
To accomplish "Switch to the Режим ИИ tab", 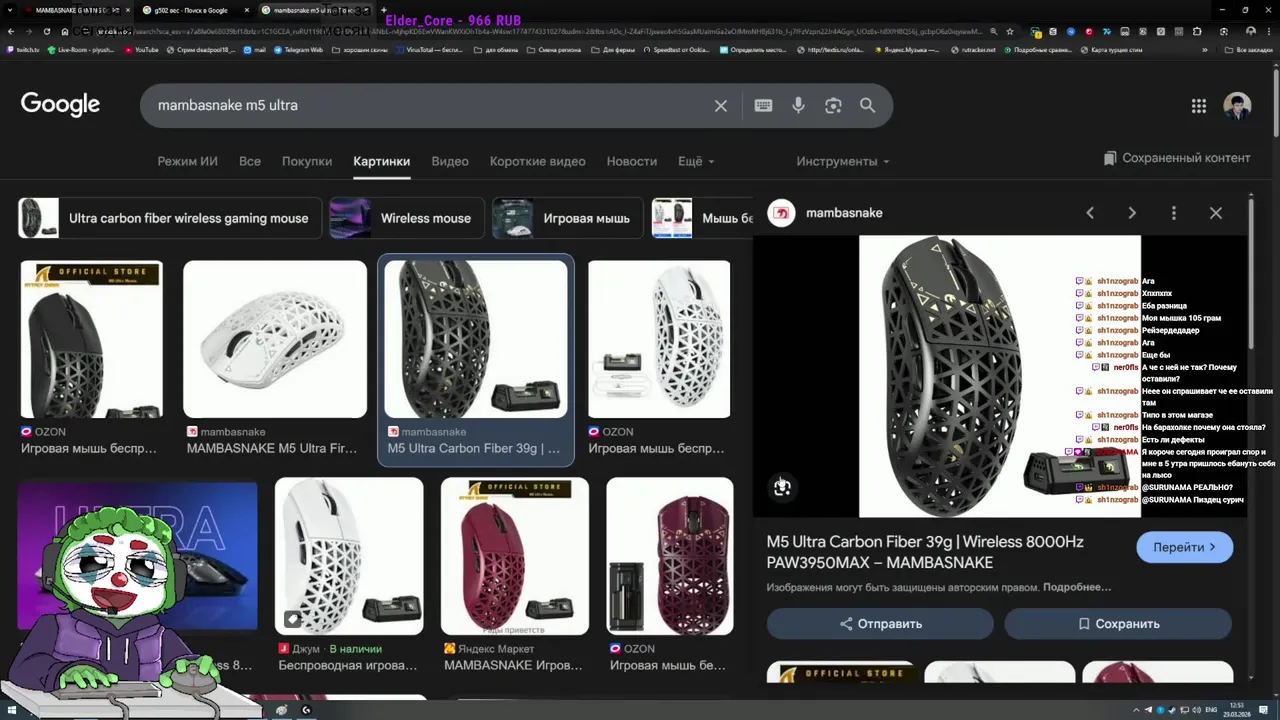I will click(x=187, y=161).
